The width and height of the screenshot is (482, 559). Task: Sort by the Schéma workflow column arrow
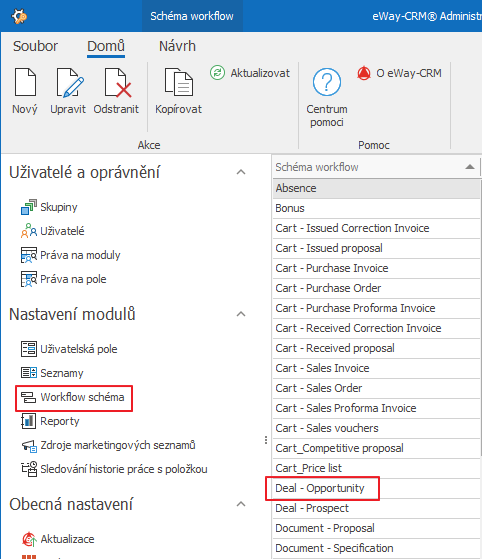pyautogui.click(x=470, y=167)
